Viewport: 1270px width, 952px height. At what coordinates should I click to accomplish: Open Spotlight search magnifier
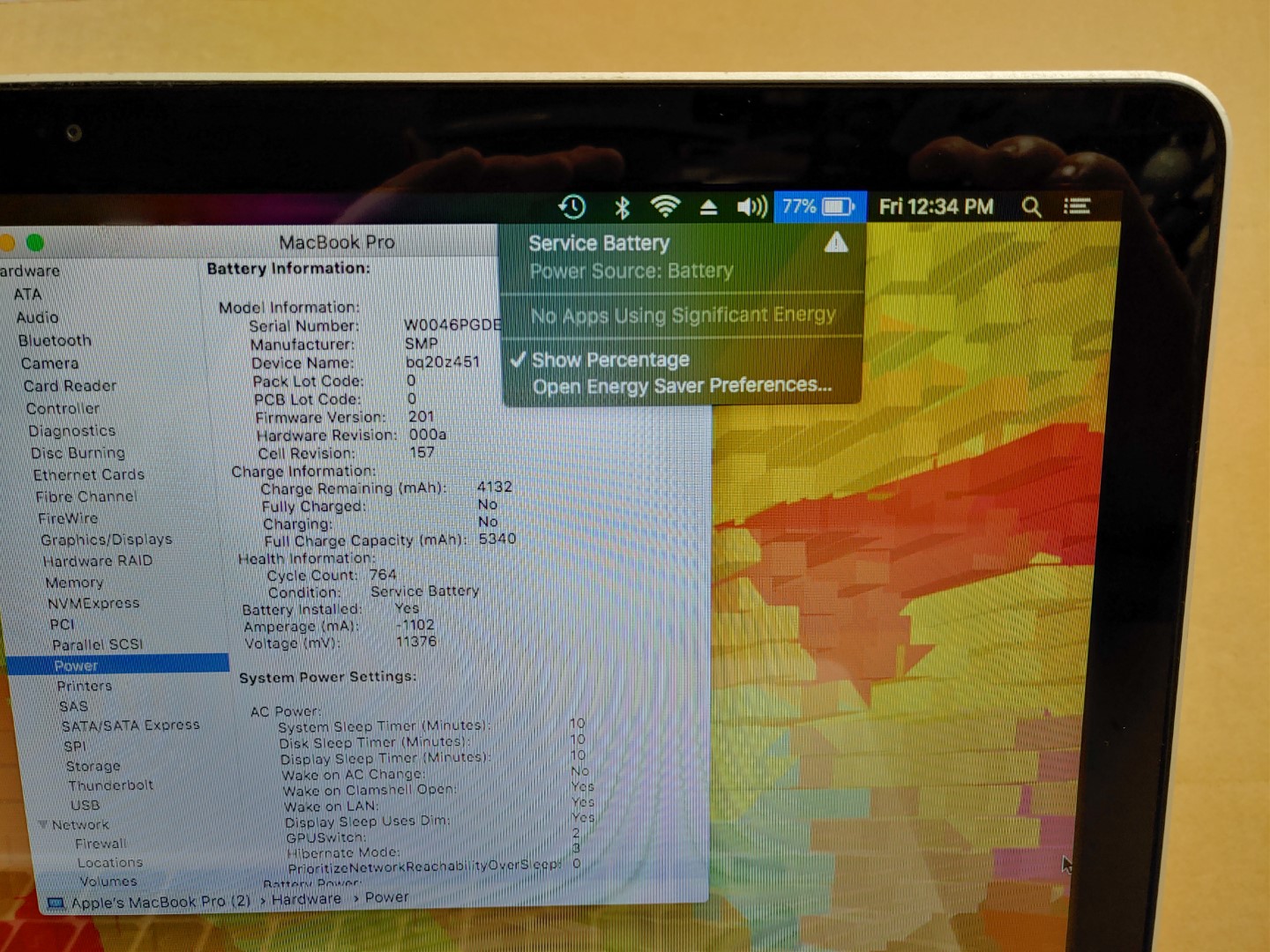point(1031,207)
